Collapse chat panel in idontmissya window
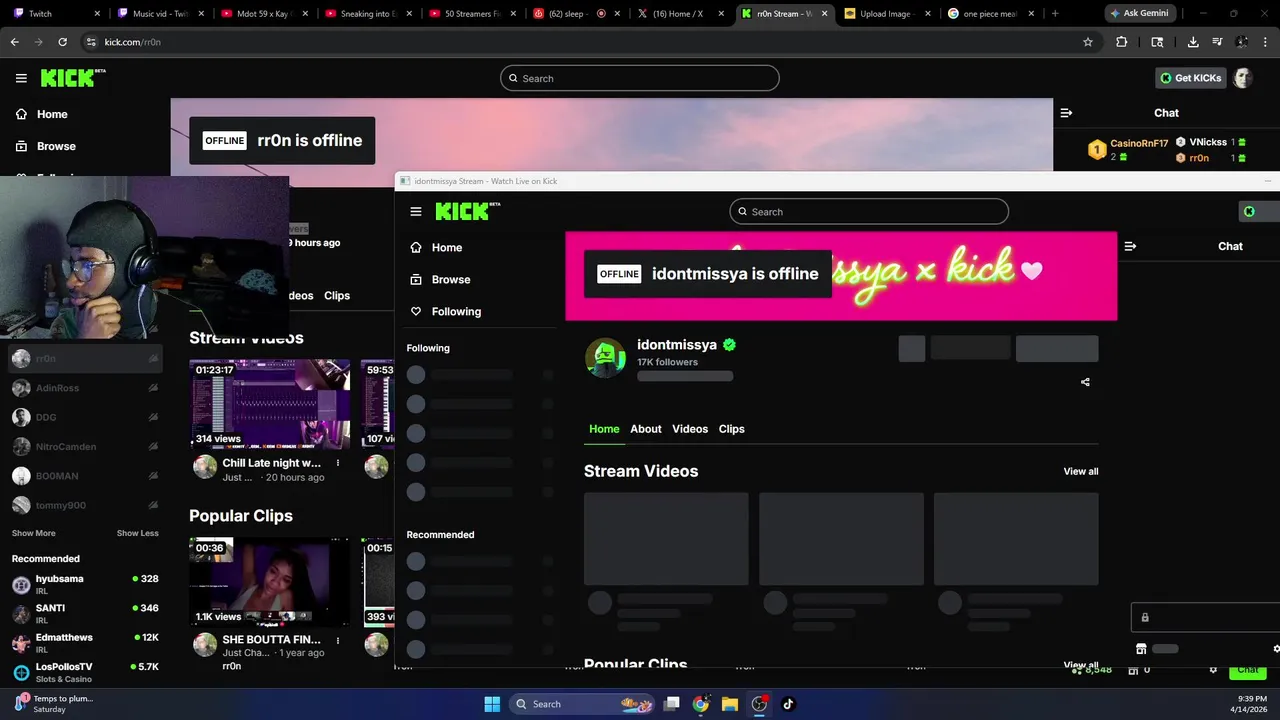This screenshot has width=1280, height=720. [1130, 246]
